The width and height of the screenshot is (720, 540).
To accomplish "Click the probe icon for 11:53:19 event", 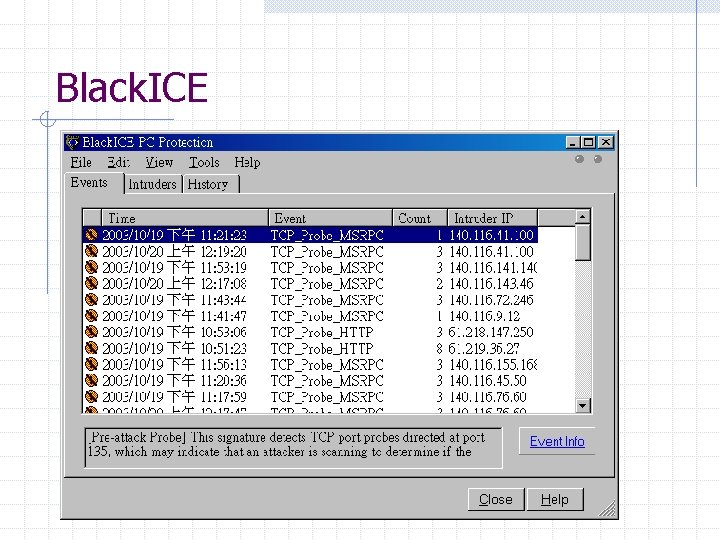I will pos(91,267).
